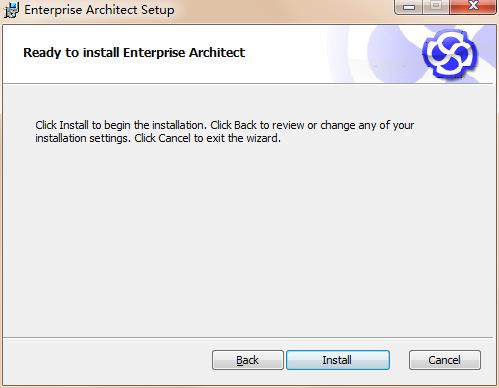Screen dimensions: 499x388
Task: Click the 'Ready to install Enterprise Architect' heading
Action: pyautogui.click(x=134, y=53)
